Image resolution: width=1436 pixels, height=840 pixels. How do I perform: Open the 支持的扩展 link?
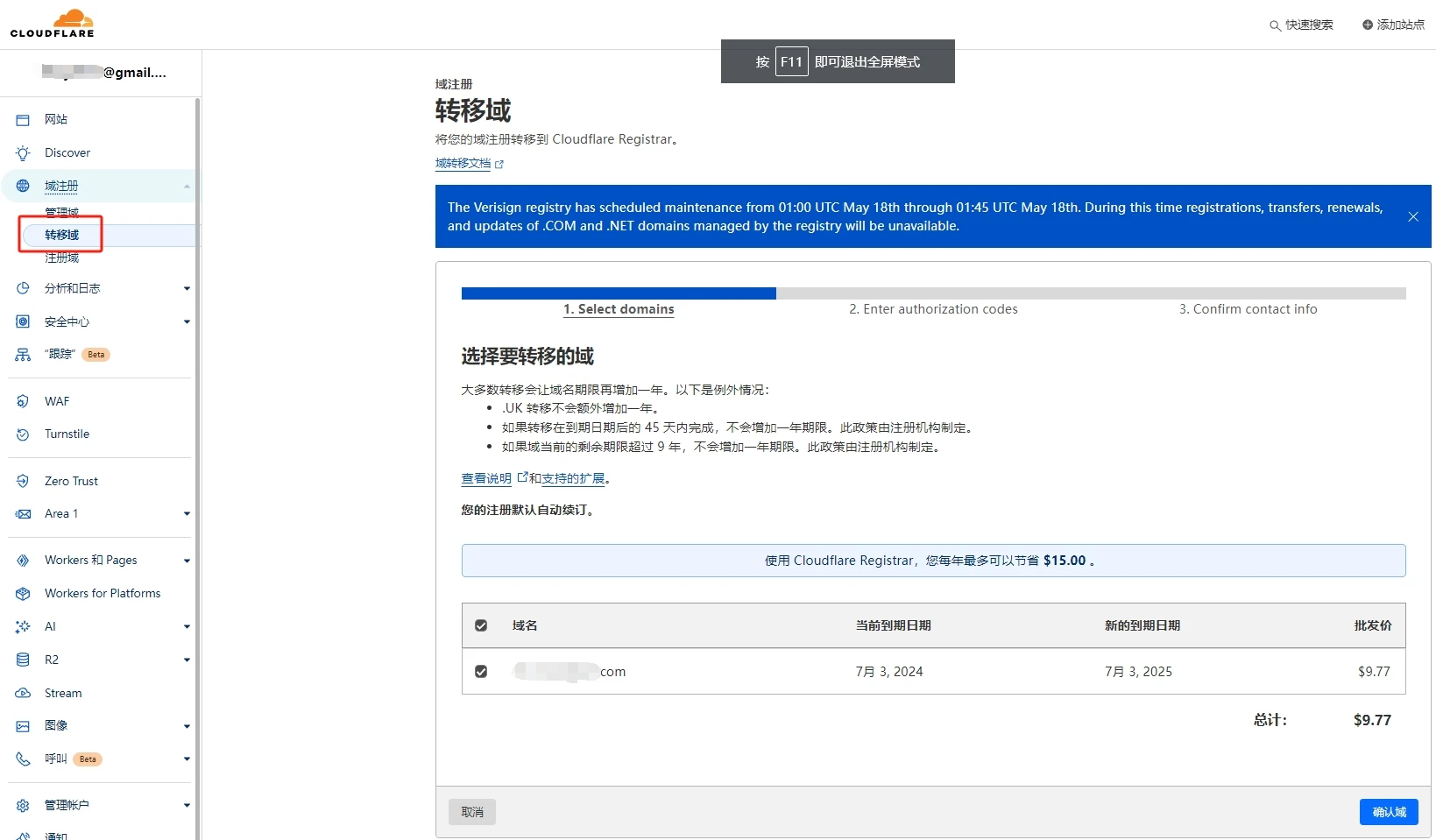pyautogui.click(x=573, y=478)
